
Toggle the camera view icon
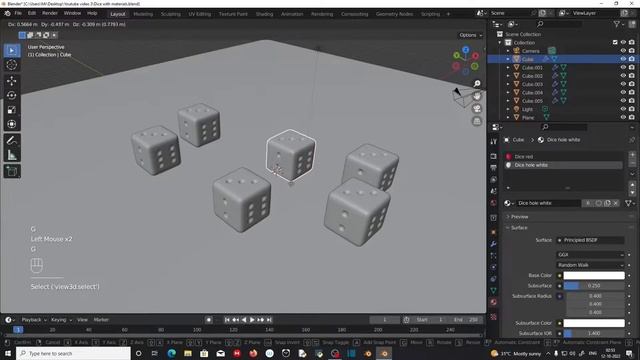[x=477, y=109]
